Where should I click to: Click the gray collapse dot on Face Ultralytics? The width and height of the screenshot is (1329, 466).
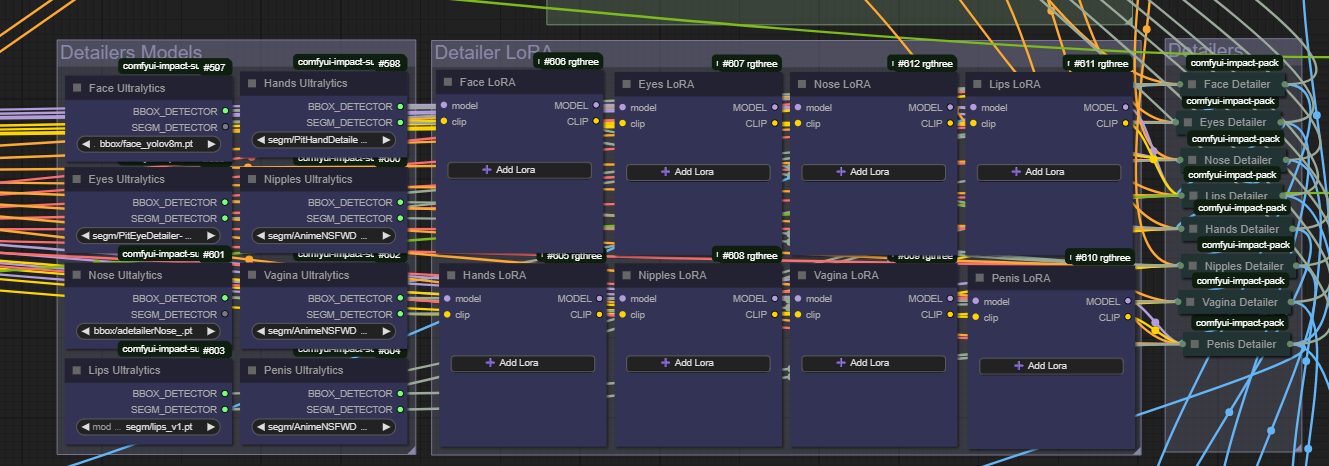(77, 88)
